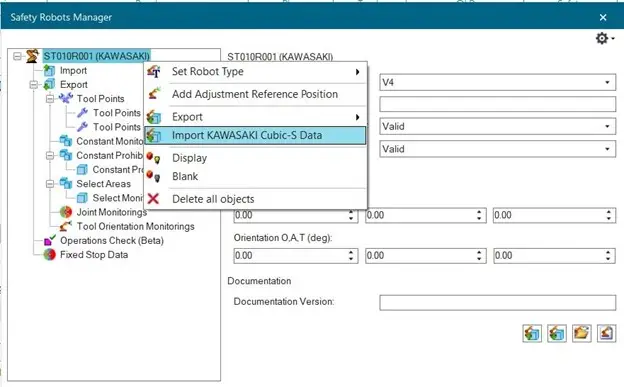Click the robot document button at bottom right

(x=606, y=333)
